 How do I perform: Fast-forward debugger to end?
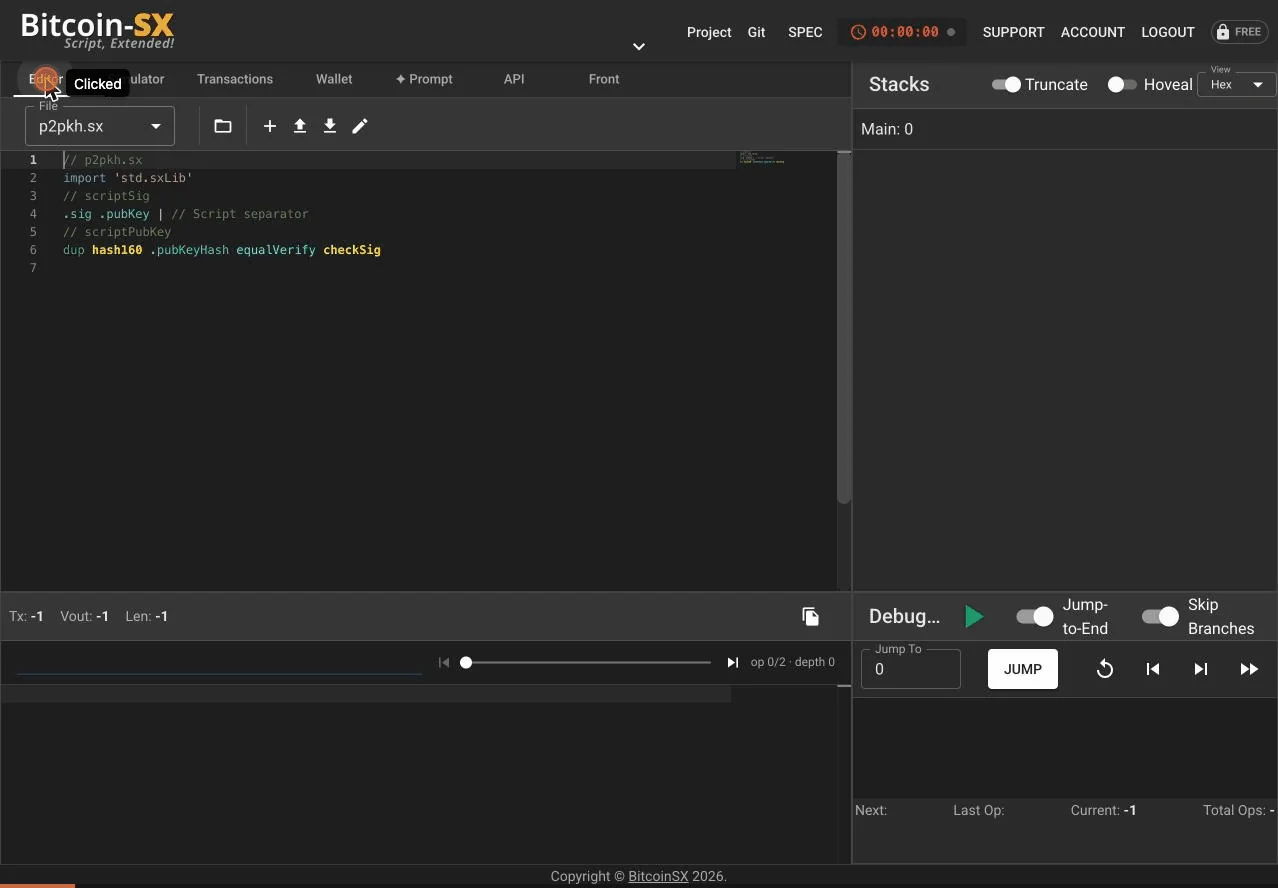1249,669
